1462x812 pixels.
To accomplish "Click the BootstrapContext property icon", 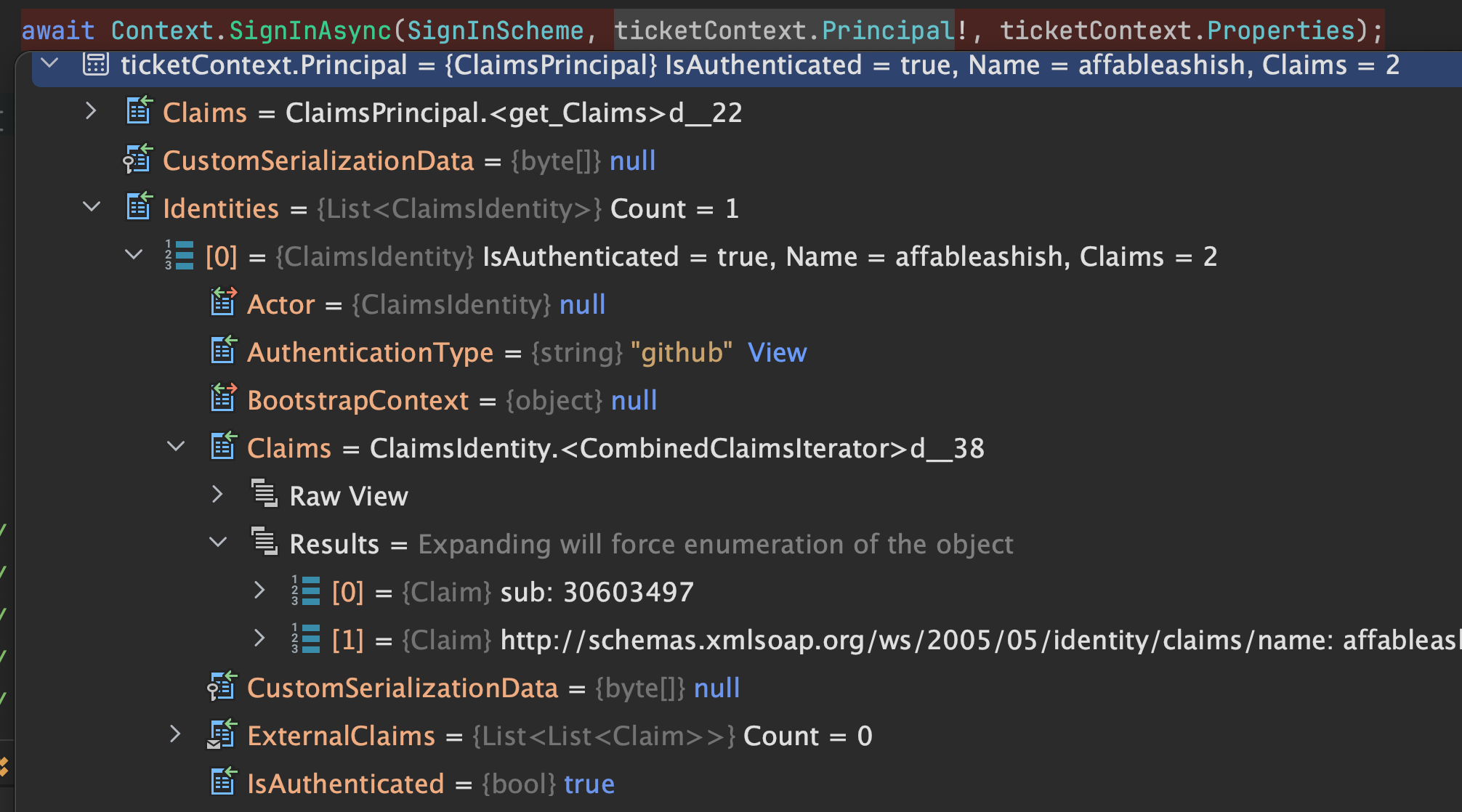I will (x=224, y=399).
